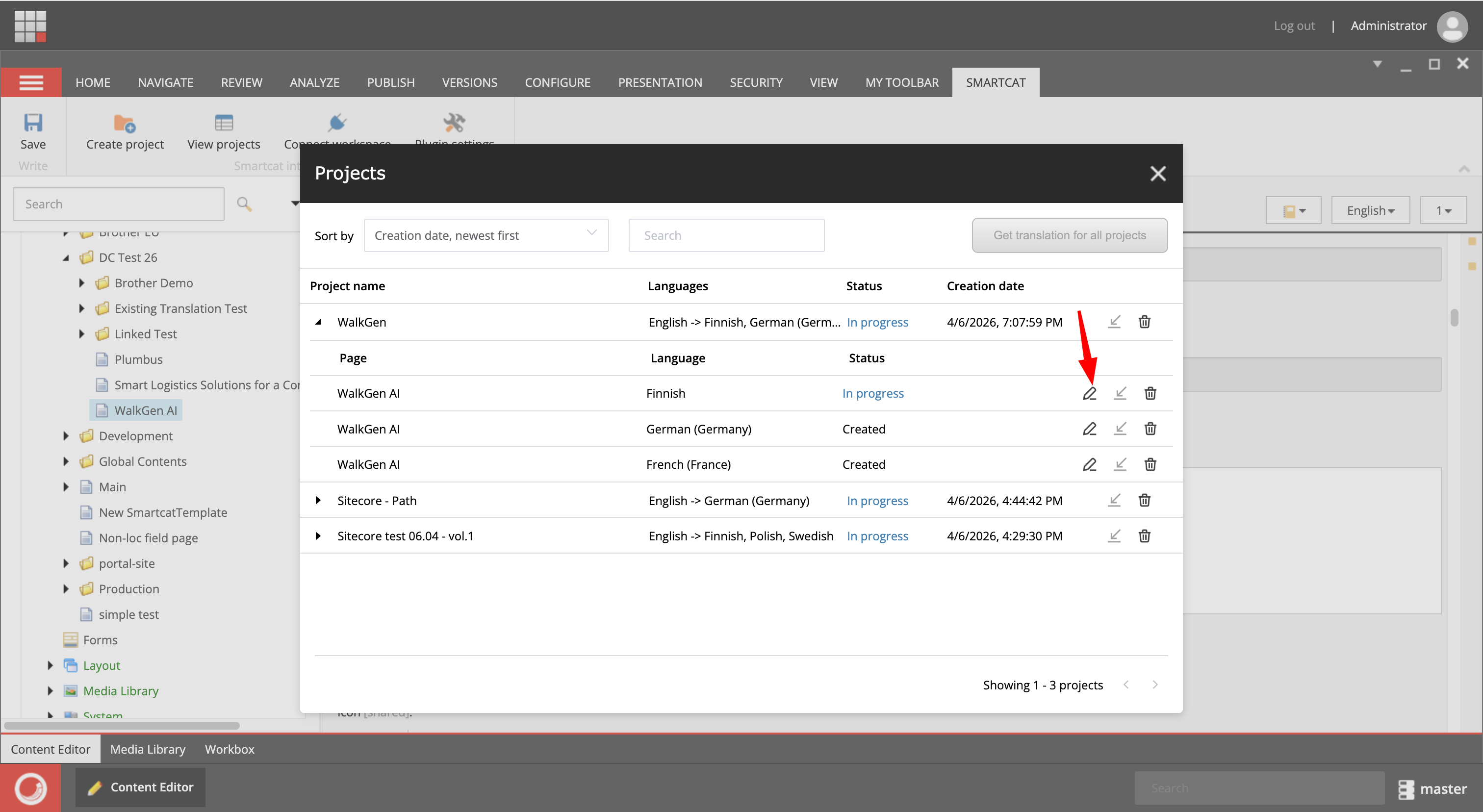Get translation for the German (Germany) page row
1483x812 pixels.
(x=1120, y=429)
